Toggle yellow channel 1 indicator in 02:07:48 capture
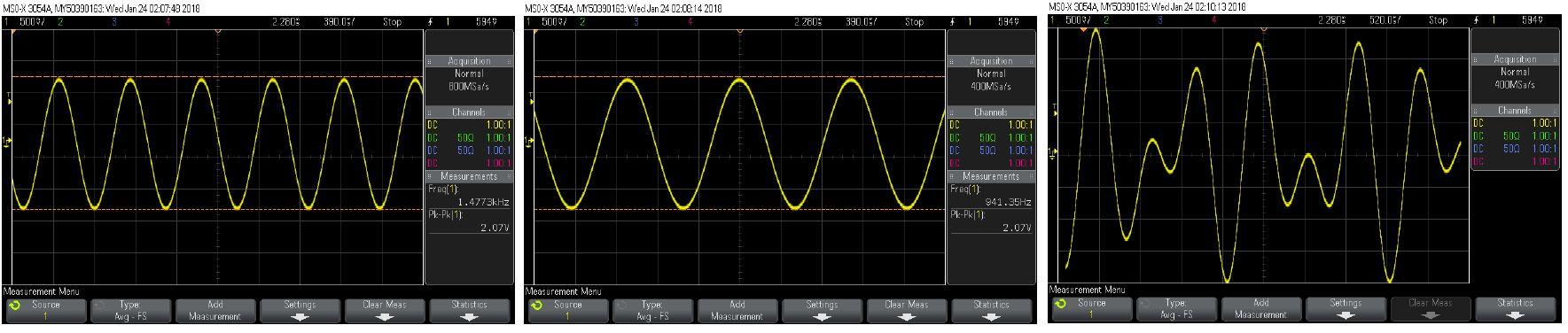This screenshot has width=1568, height=333. (x=7, y=21)
